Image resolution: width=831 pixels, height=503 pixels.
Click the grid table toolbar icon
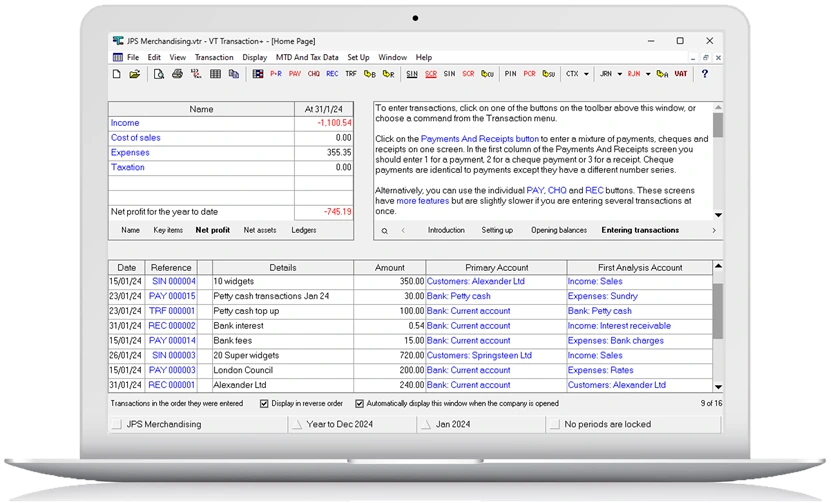tap(215, 74)
